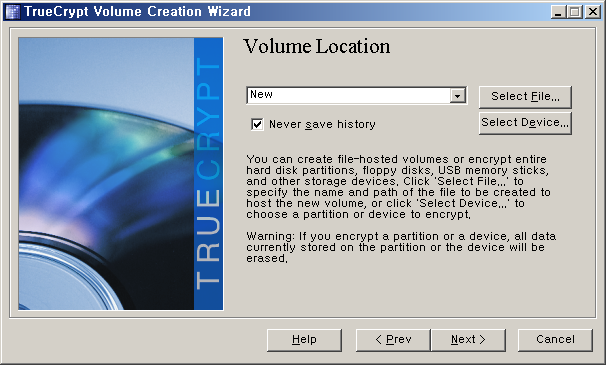Click the Volume Location heading

317,46
